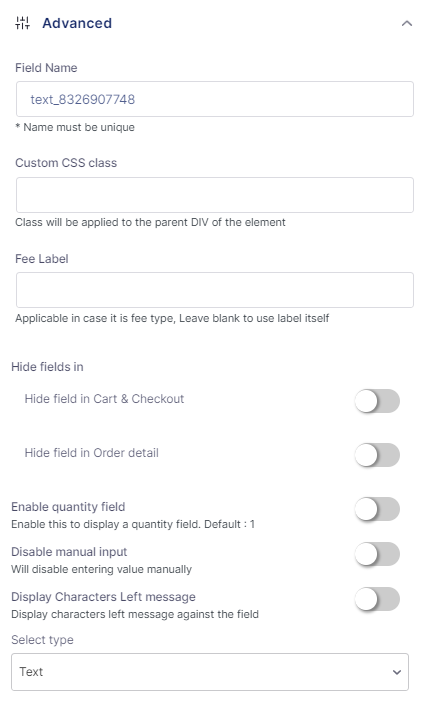Click the Advanced section heading text
The height and width of the screenshot is (712, 426).
pos(77,23)
